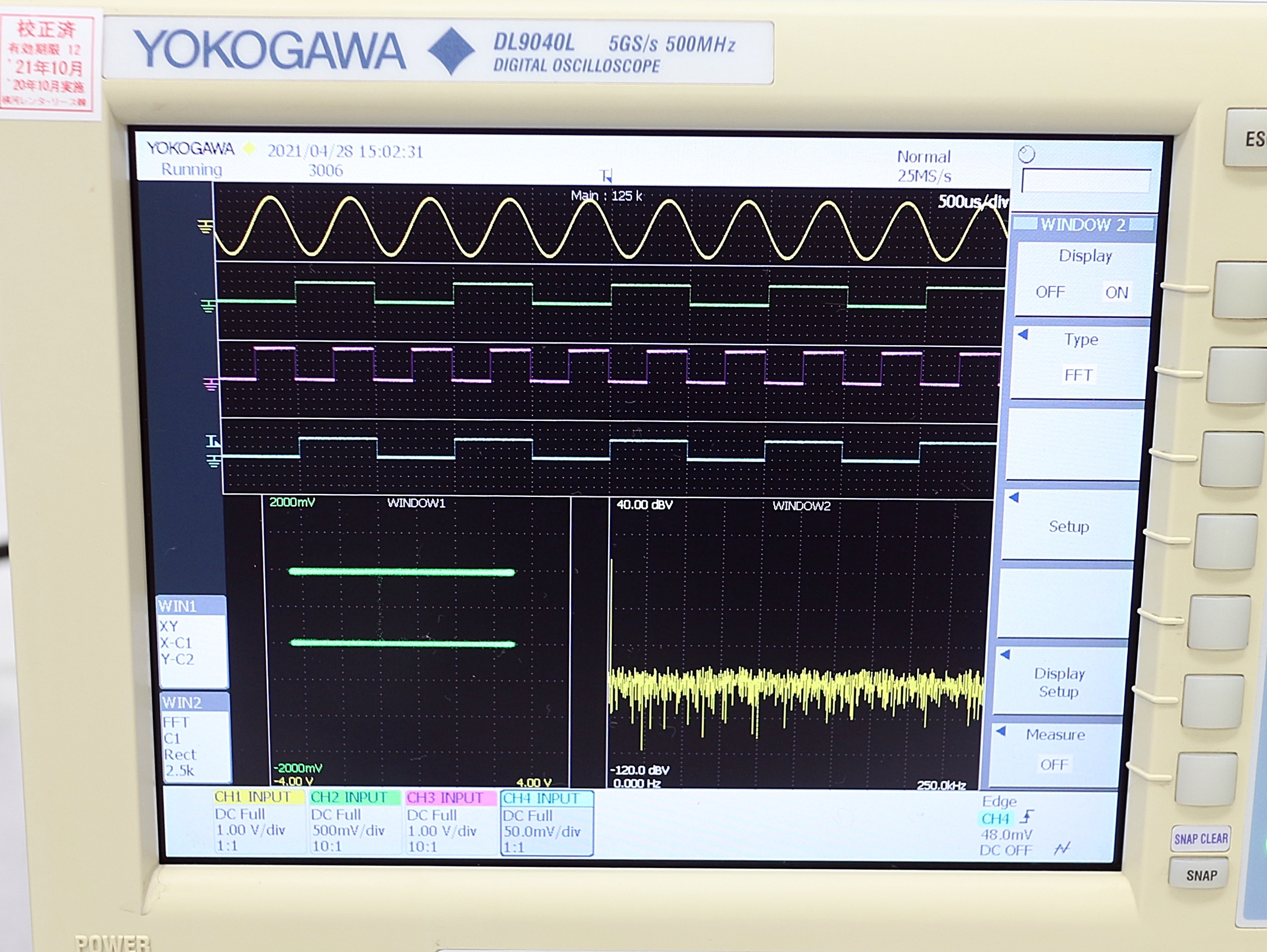Click the 250.0kHz frequency axis label

[941, 785]
